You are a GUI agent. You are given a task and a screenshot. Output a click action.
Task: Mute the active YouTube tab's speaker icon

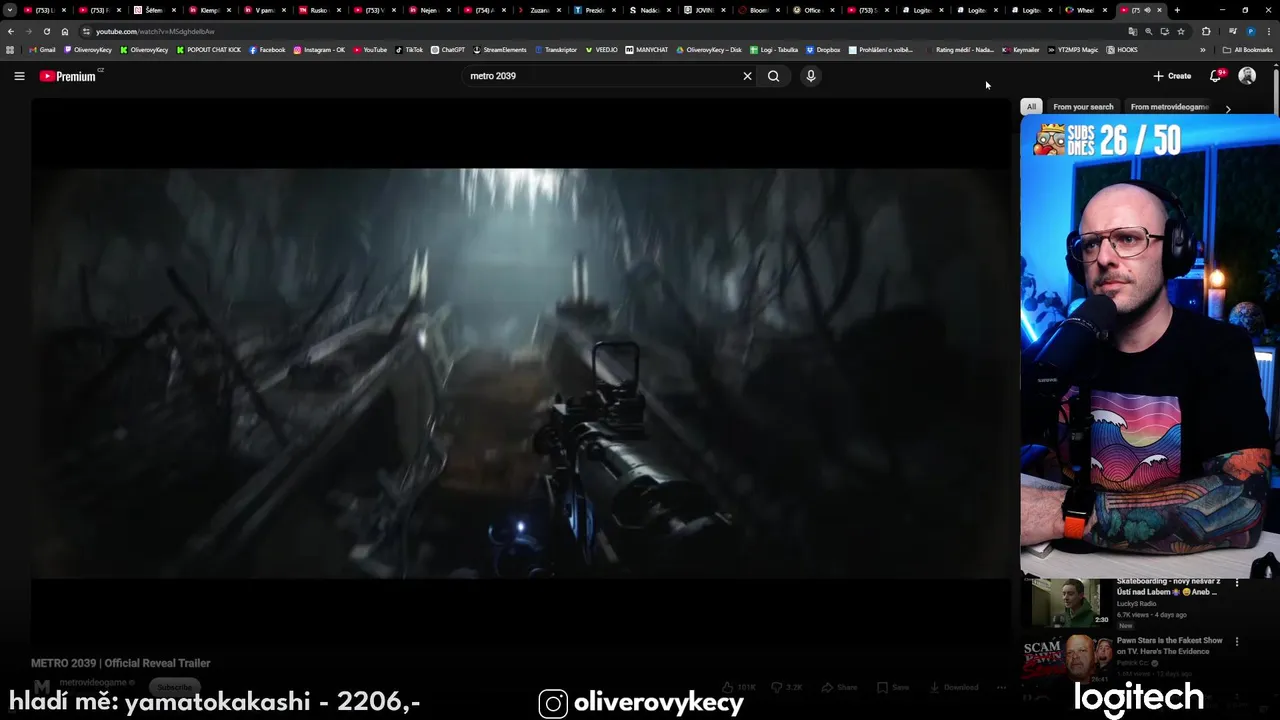[1147, 10]
